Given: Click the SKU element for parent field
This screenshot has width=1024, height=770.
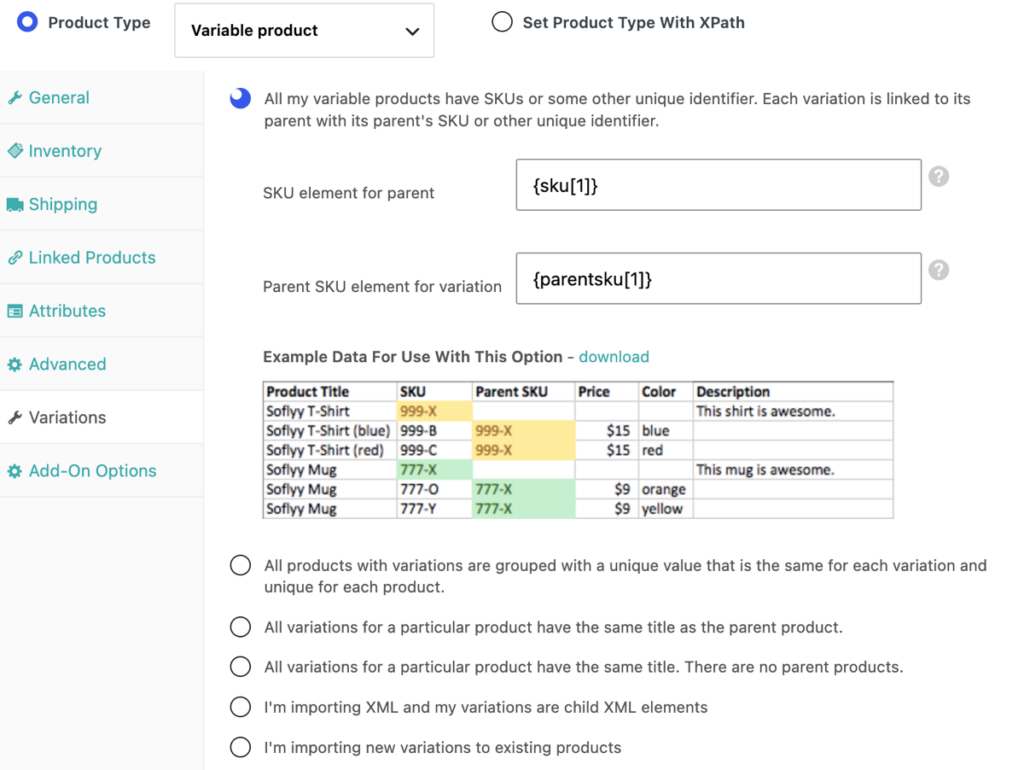Looking at the screenshot, I should pos(718,185).
